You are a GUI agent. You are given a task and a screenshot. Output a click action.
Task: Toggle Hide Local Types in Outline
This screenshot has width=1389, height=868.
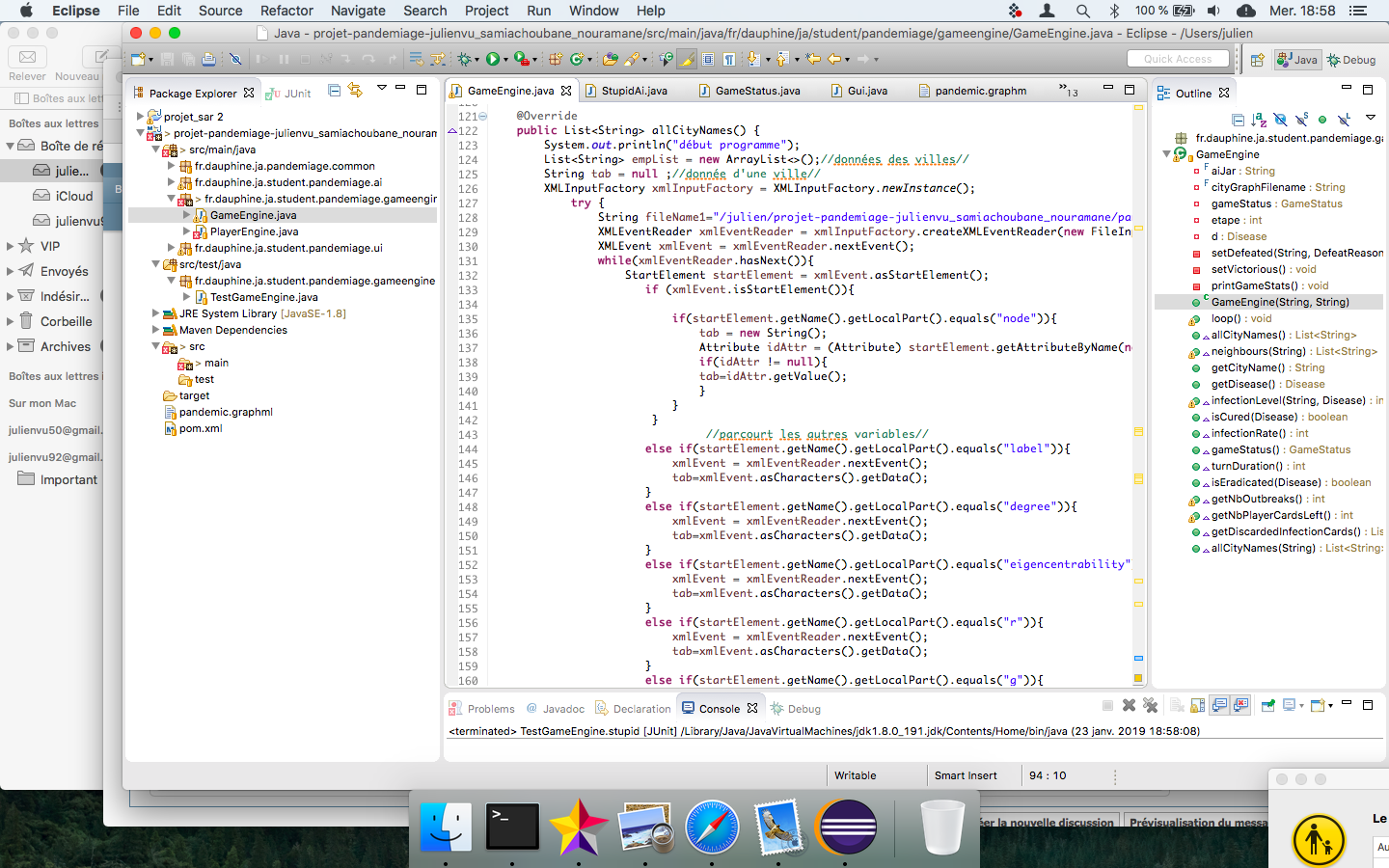tap(1344, 120)
